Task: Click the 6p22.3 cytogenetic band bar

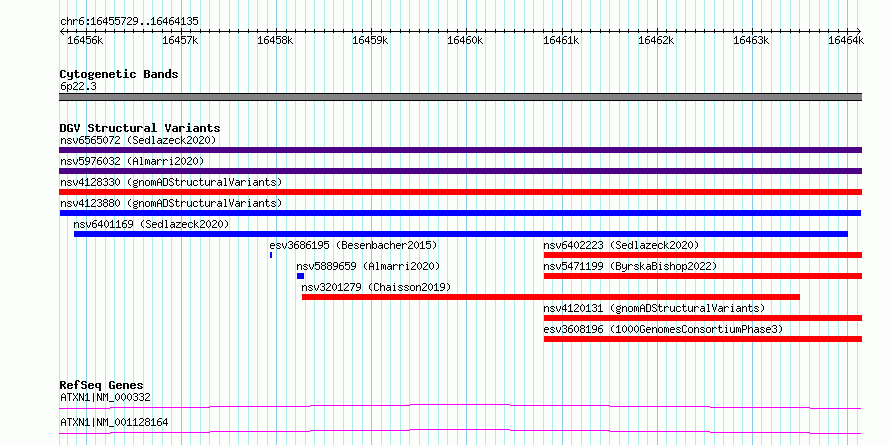Action: pyautogui.click(x=460, y=97)
